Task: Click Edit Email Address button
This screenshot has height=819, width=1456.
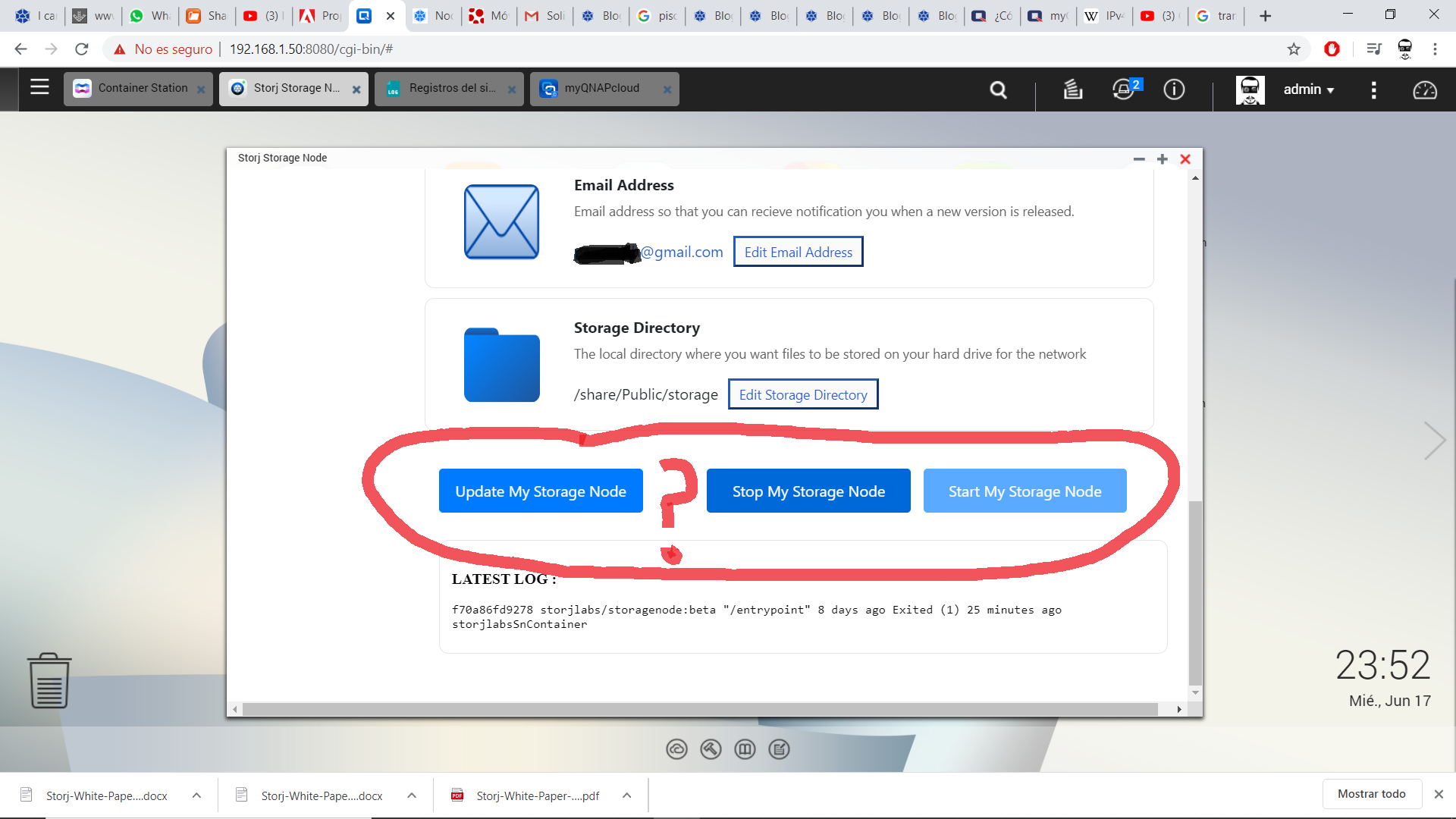Action: pos(798,253)
